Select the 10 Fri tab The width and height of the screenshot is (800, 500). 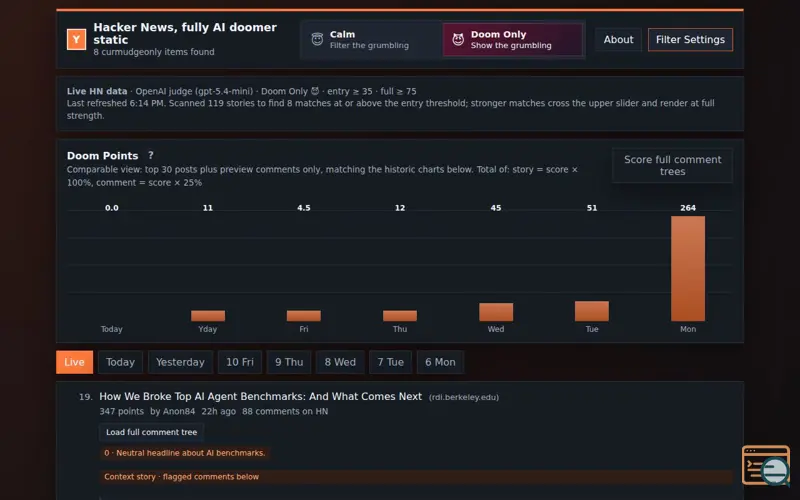click(240, 362)
